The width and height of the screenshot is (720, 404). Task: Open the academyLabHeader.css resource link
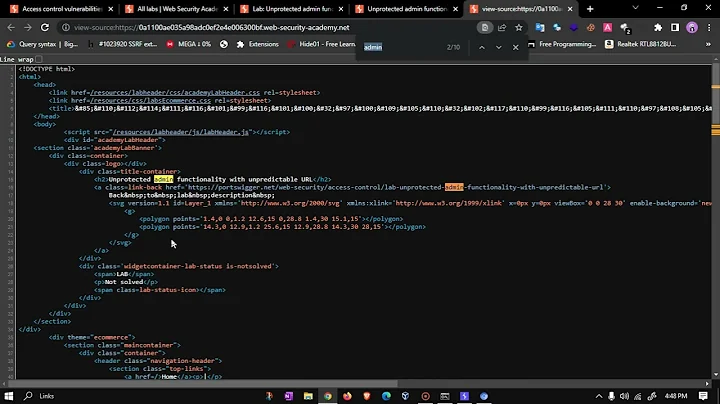174,93
